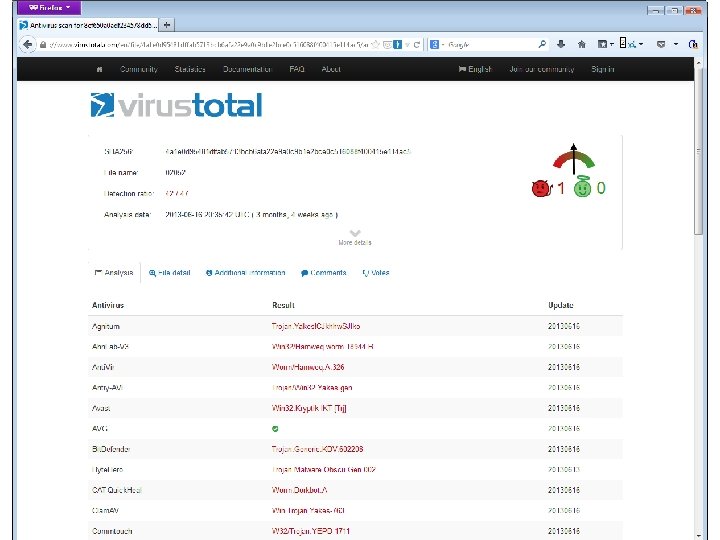Click the search magnifier icon
Image resolution: width=720 pixels, height=540 pixels.
click(542, 45)
